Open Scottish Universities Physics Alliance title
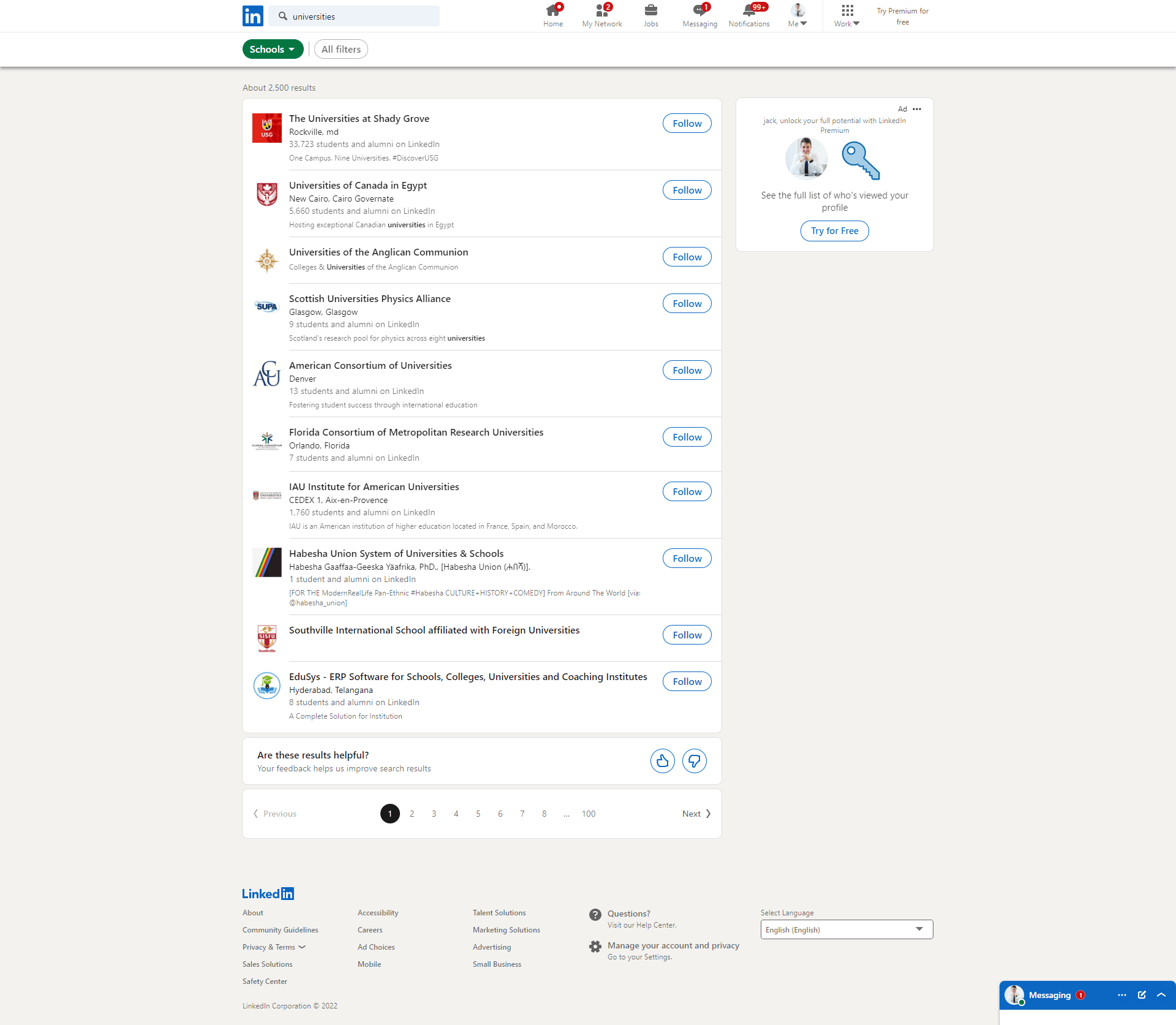This screenshot has width=1176, height=1025. coord(370,298)
